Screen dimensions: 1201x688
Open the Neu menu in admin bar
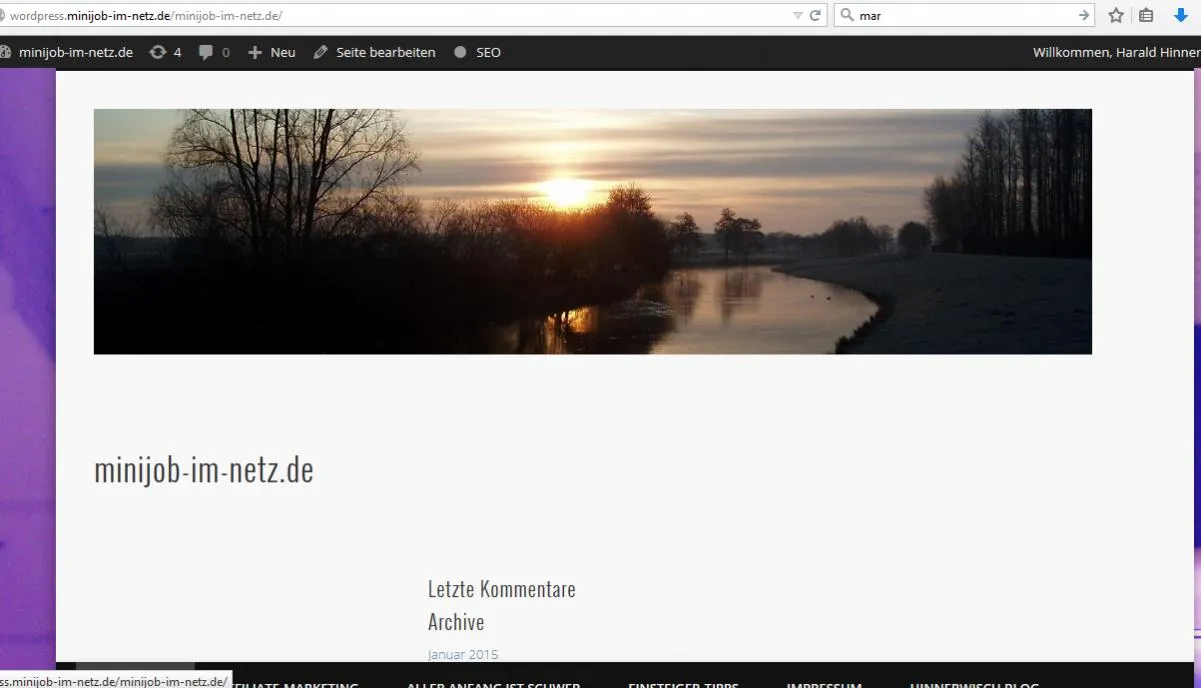(283, 52)
